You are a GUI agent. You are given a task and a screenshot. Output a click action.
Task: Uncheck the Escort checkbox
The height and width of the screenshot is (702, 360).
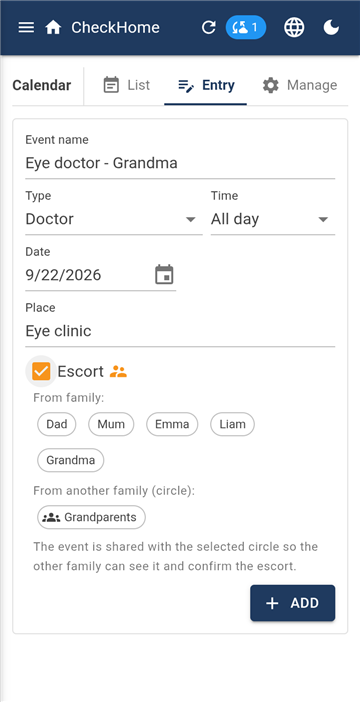41,371
